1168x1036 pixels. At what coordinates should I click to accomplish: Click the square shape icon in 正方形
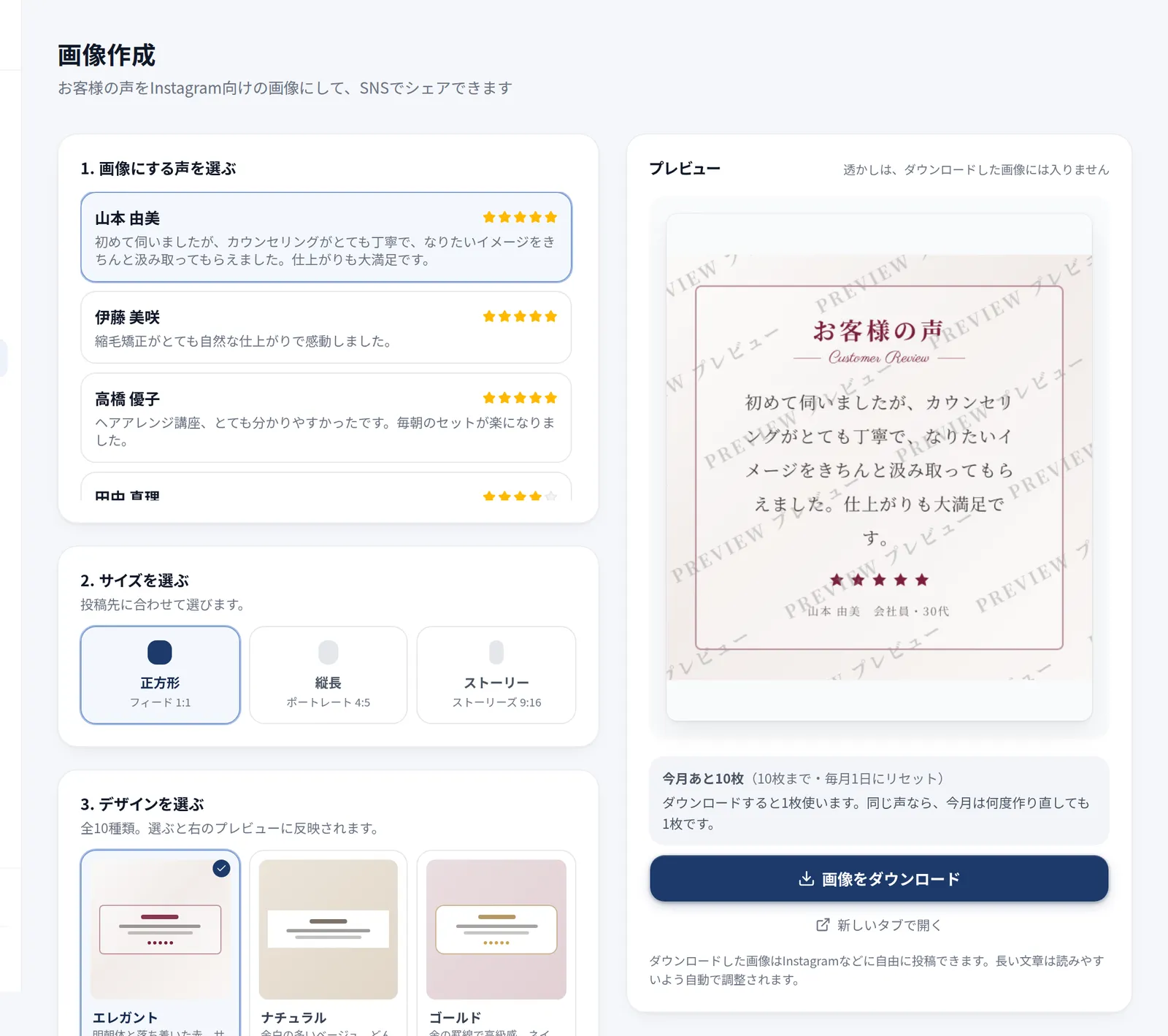(160, 652)
